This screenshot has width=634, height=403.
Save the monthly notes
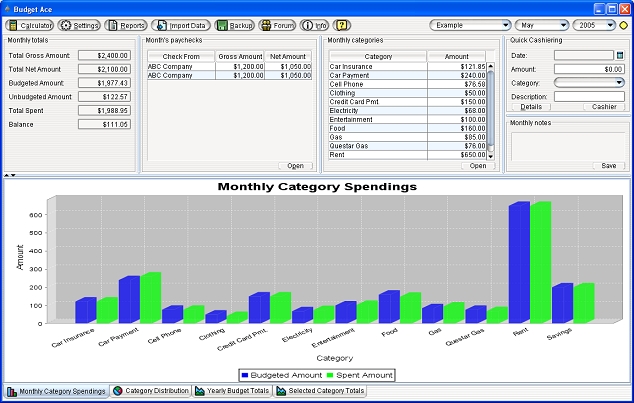coord(609,166)
